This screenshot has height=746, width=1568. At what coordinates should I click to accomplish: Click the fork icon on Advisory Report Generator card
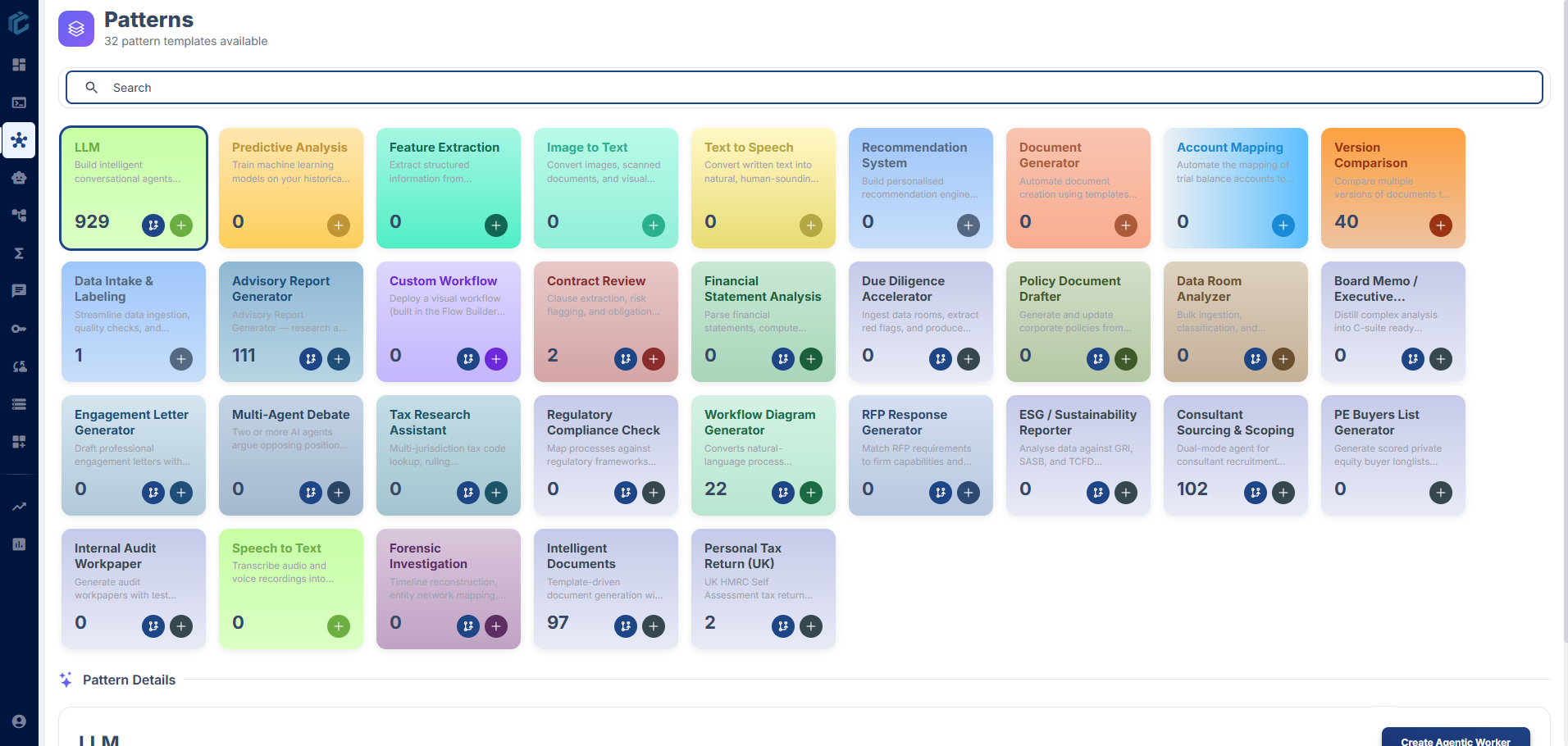pos(311,359)
